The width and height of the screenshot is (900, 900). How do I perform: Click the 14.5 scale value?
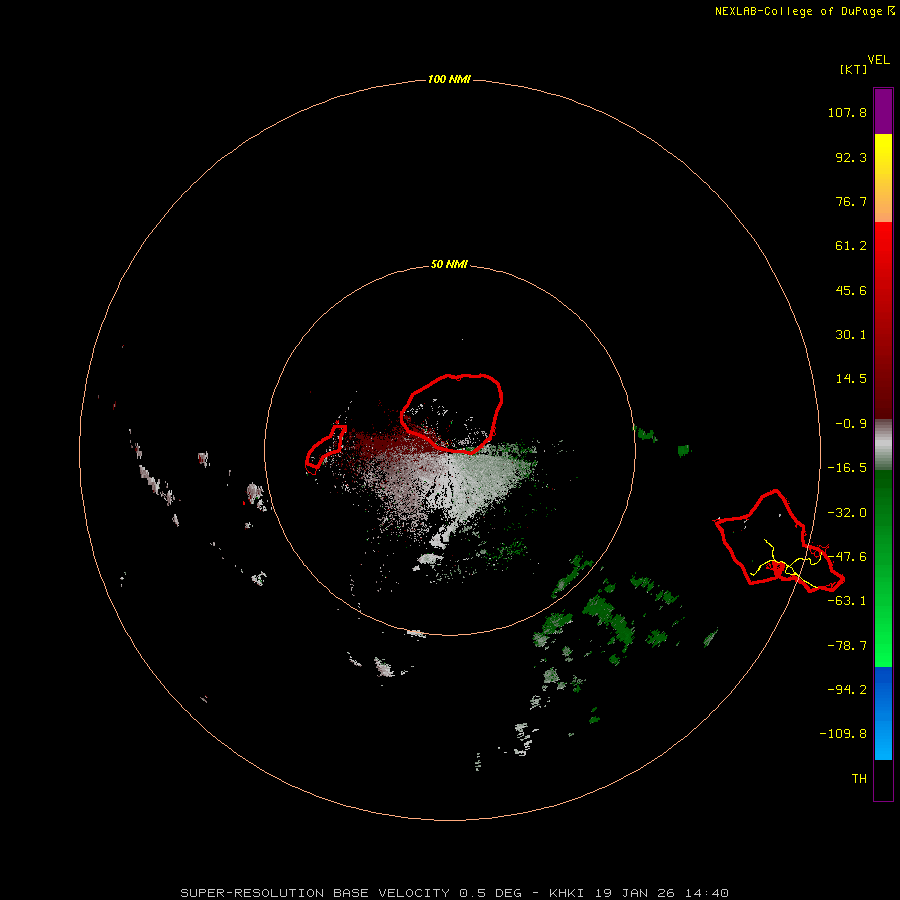click(x=851, y=379)
